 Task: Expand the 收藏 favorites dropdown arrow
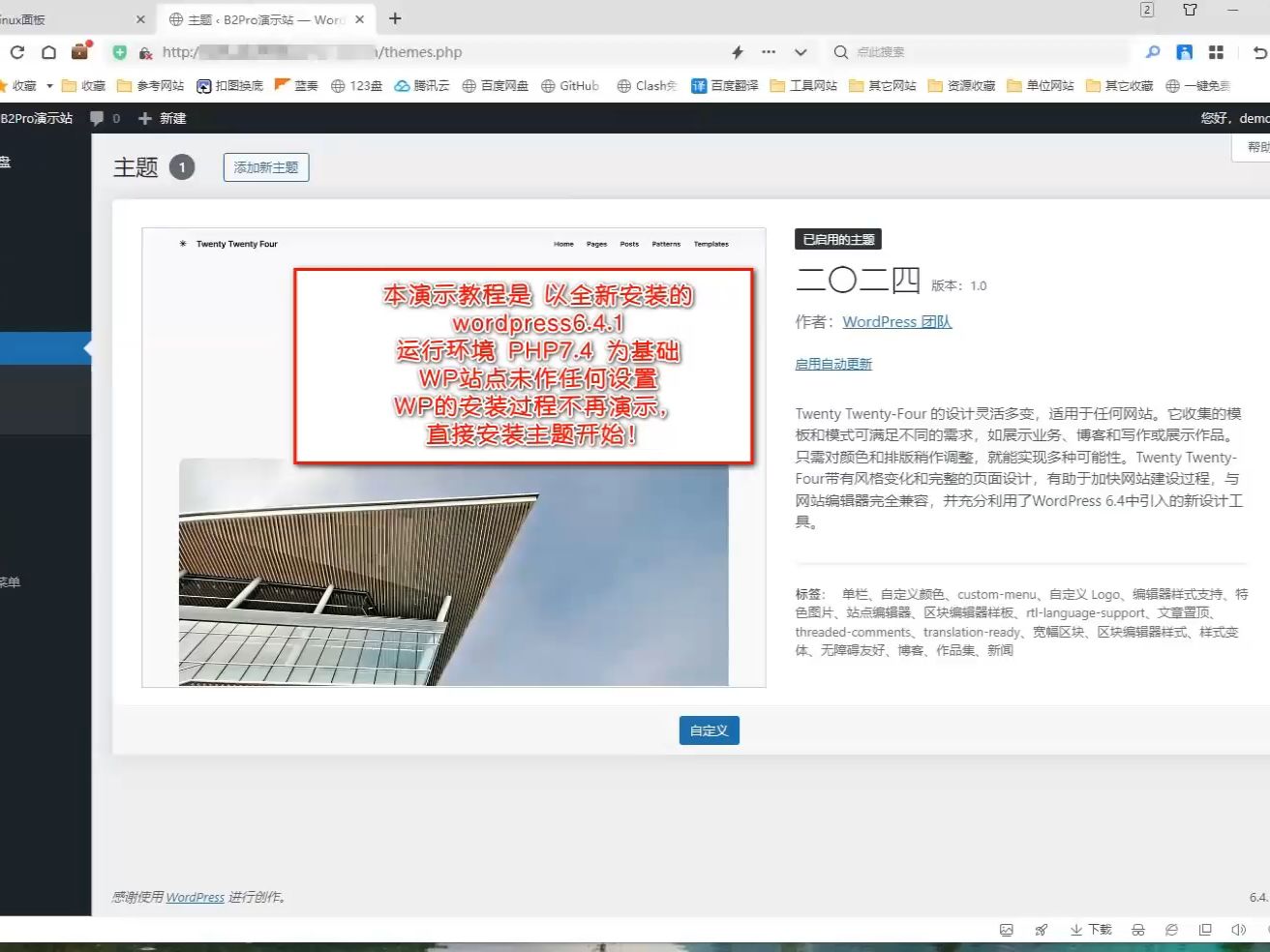tap(49, 85)
